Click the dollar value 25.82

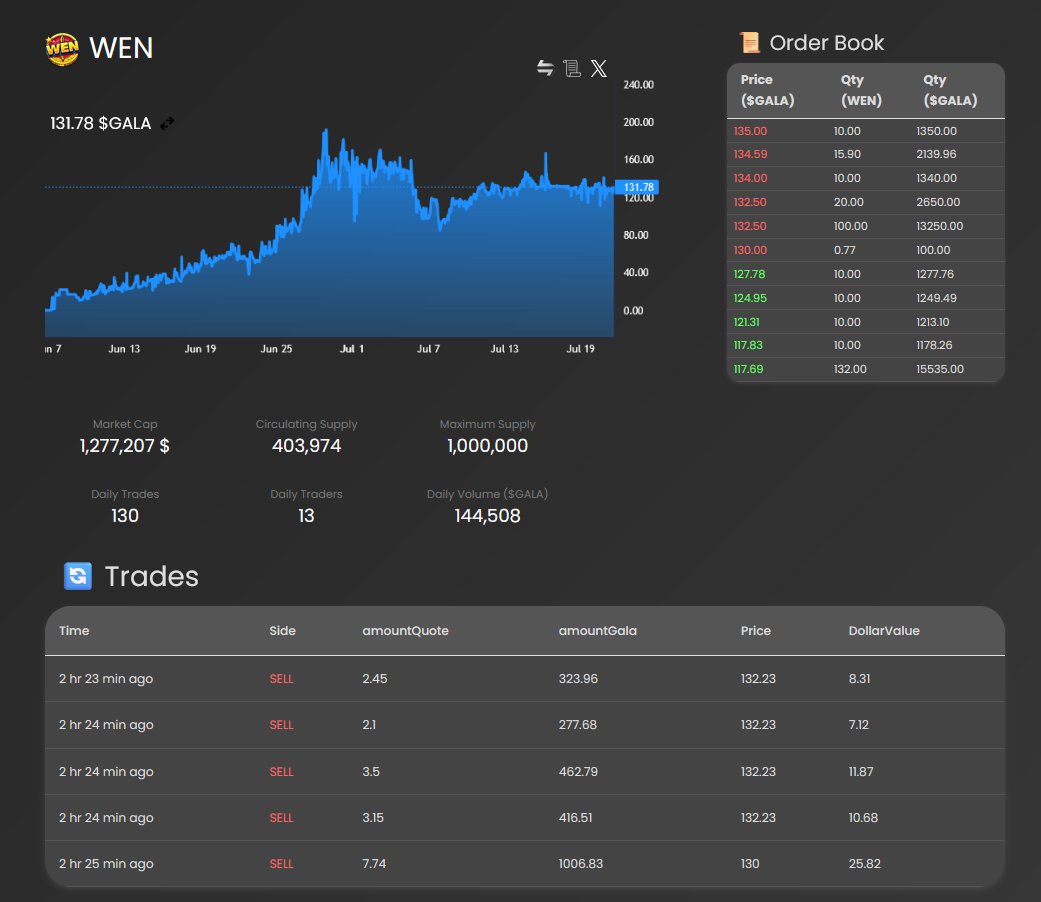(864, 864)
